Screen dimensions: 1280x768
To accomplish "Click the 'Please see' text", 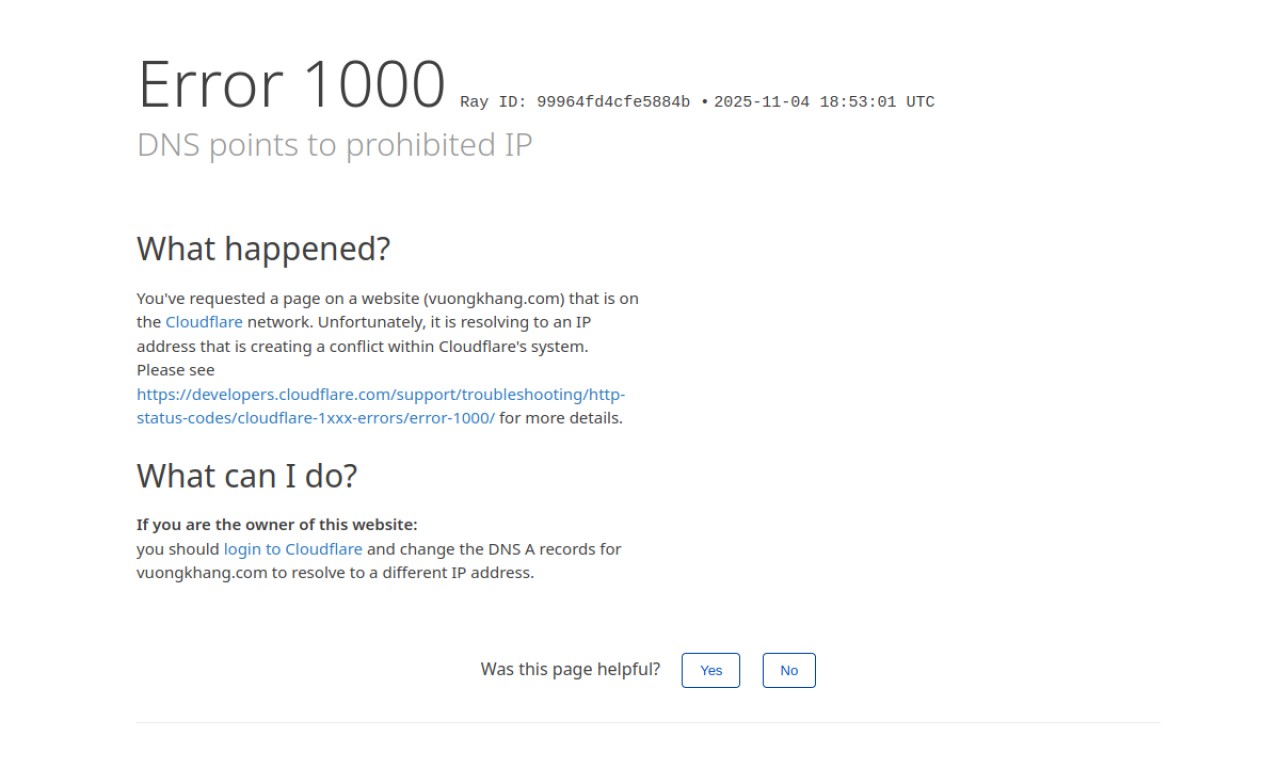I will coord(175,370).
